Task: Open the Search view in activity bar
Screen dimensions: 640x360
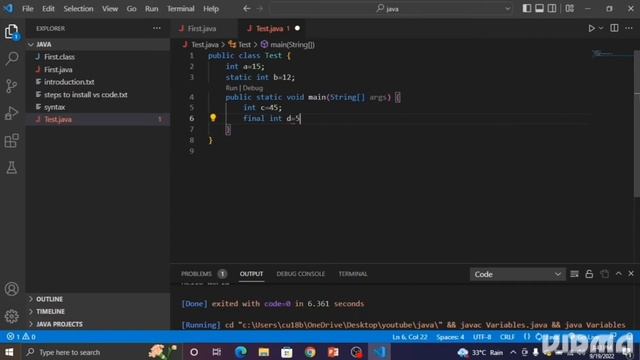Action: pos(11,59)
